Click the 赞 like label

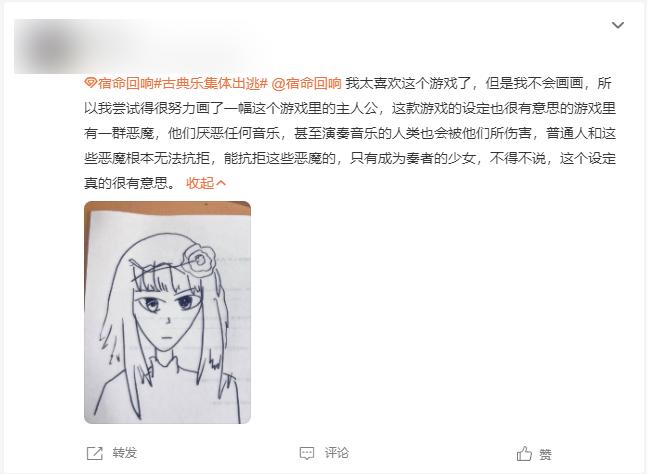click(x=545, y=454)
